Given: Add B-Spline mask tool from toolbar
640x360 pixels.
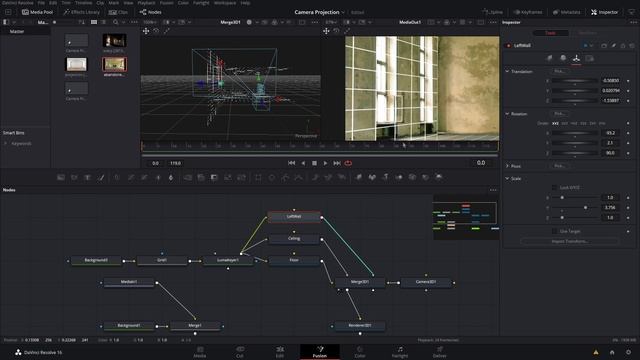Looking at the screenshot, I should [x=299, y=177].
